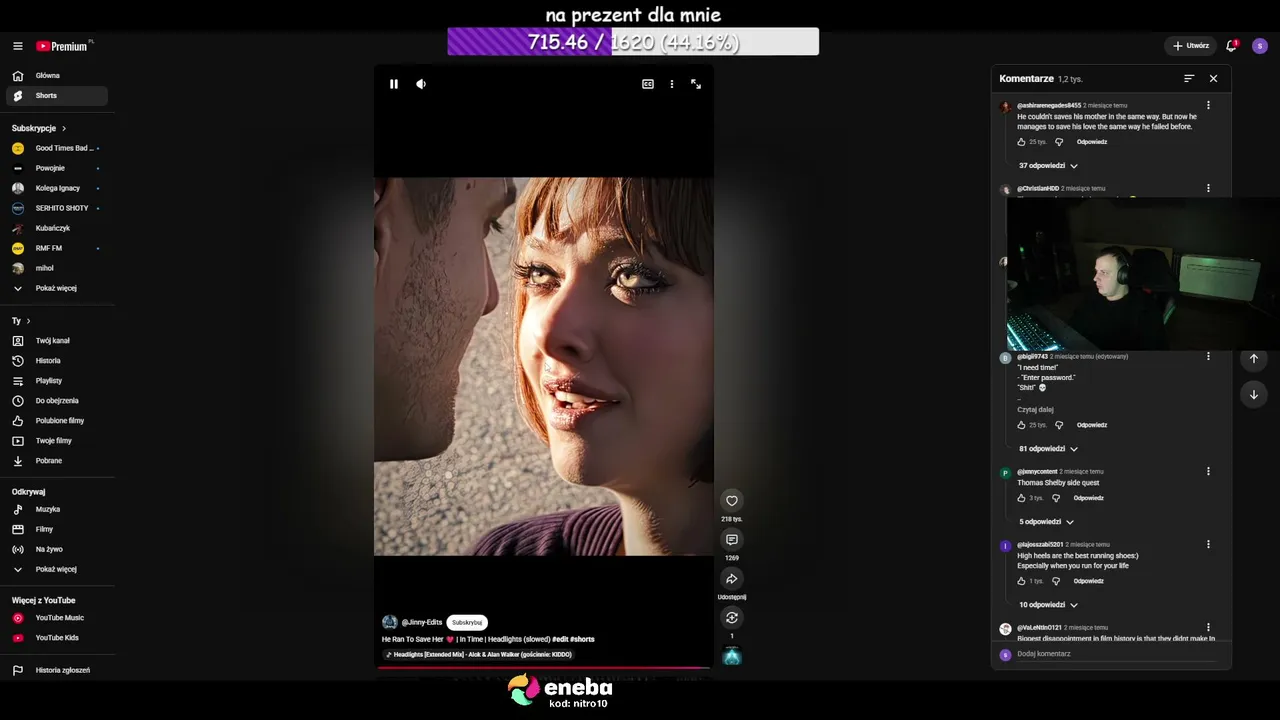Open the player's more options menu
The height and width of the screenshot is (720, 1280).
coord(672,84)
